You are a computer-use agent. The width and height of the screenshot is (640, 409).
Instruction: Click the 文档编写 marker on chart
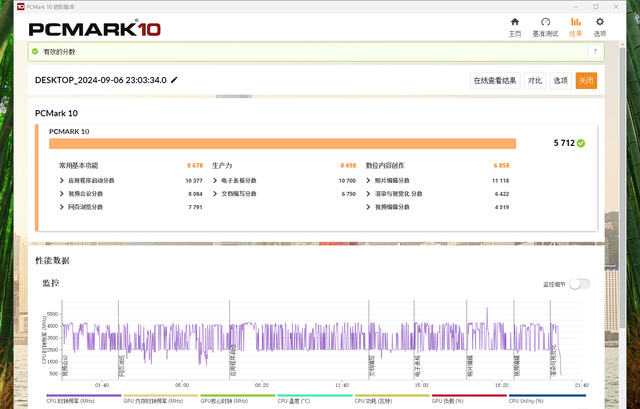coord(372,366)
